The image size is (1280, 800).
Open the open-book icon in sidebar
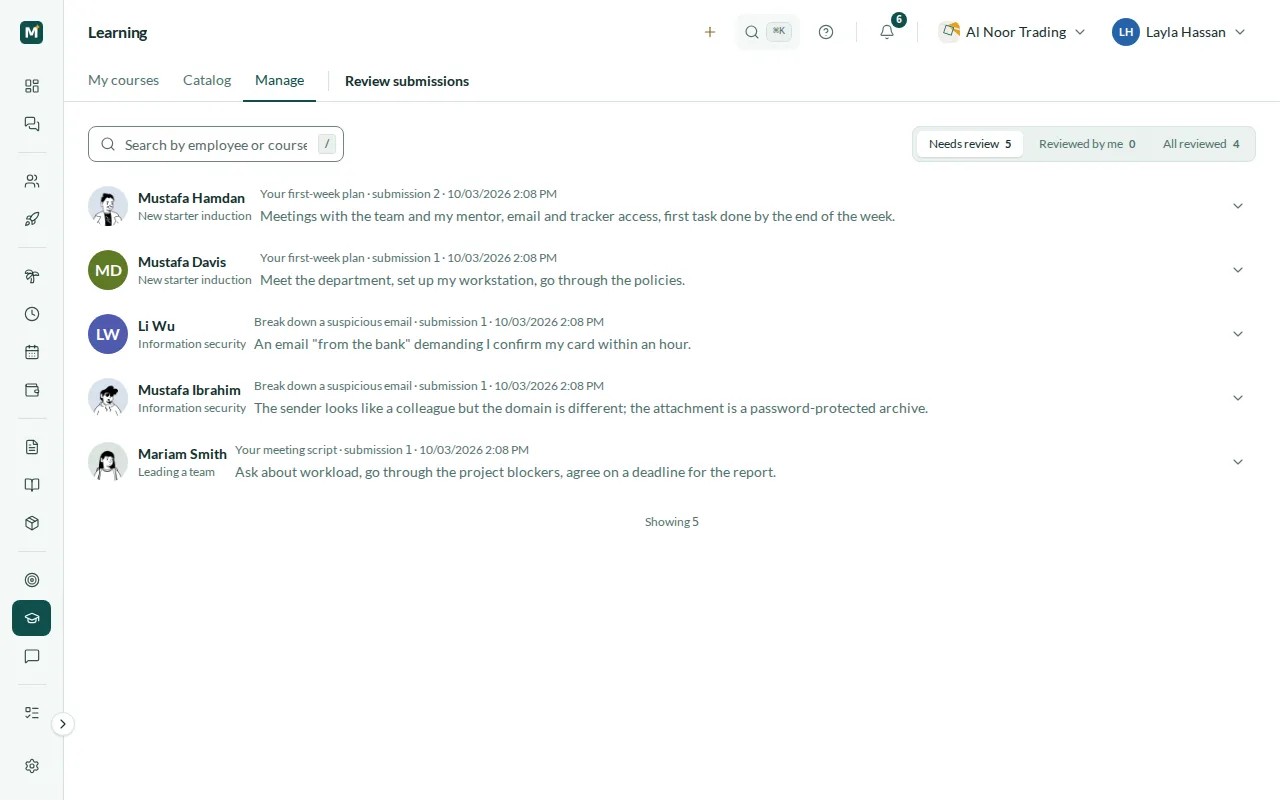click(32, 485)
